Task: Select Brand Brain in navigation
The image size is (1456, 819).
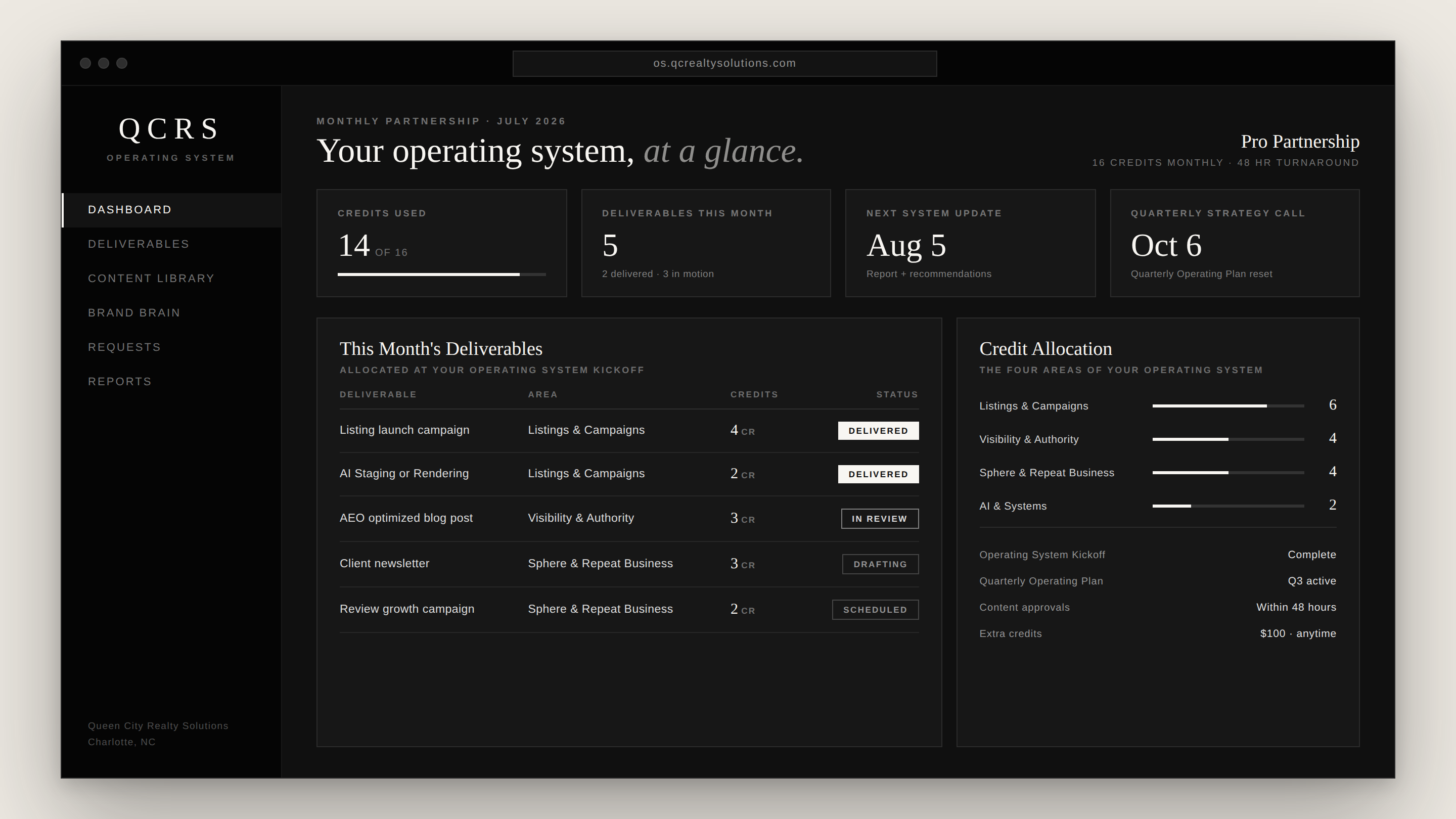Action: (x=171, y=313)
